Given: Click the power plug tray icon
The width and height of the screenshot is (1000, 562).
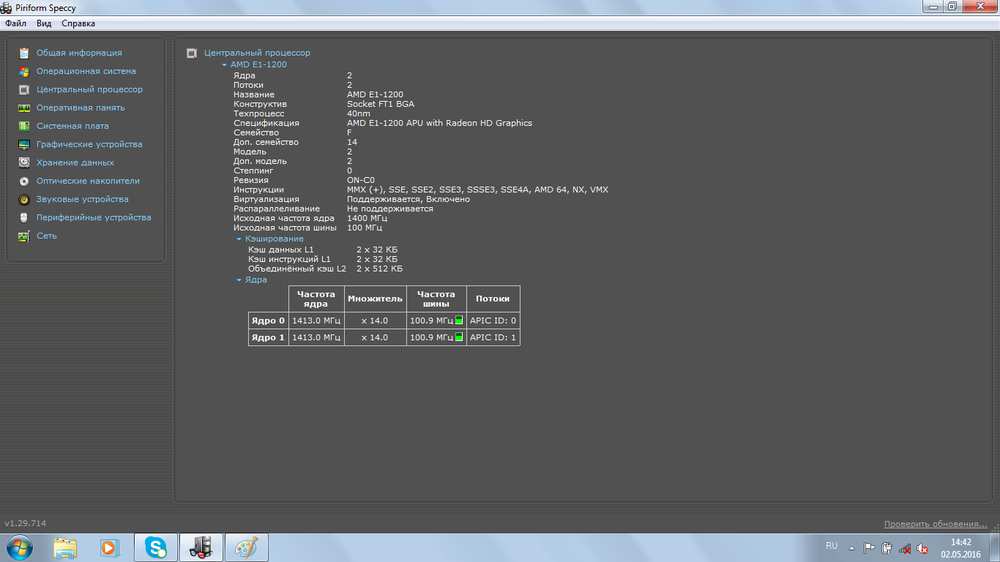Looking at the screenshot, I should [x=887, y=548].
